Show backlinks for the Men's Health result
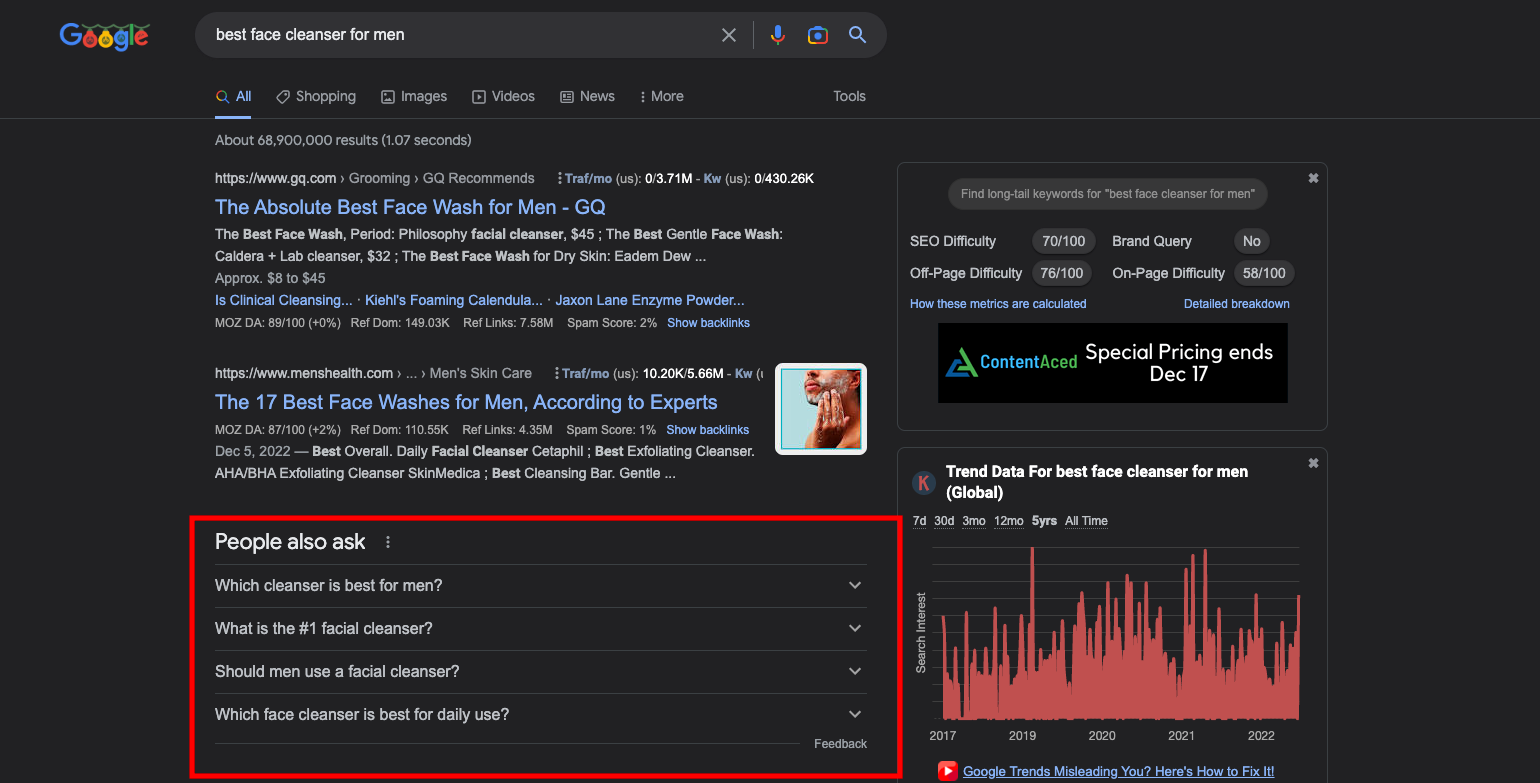 point(708,430)
